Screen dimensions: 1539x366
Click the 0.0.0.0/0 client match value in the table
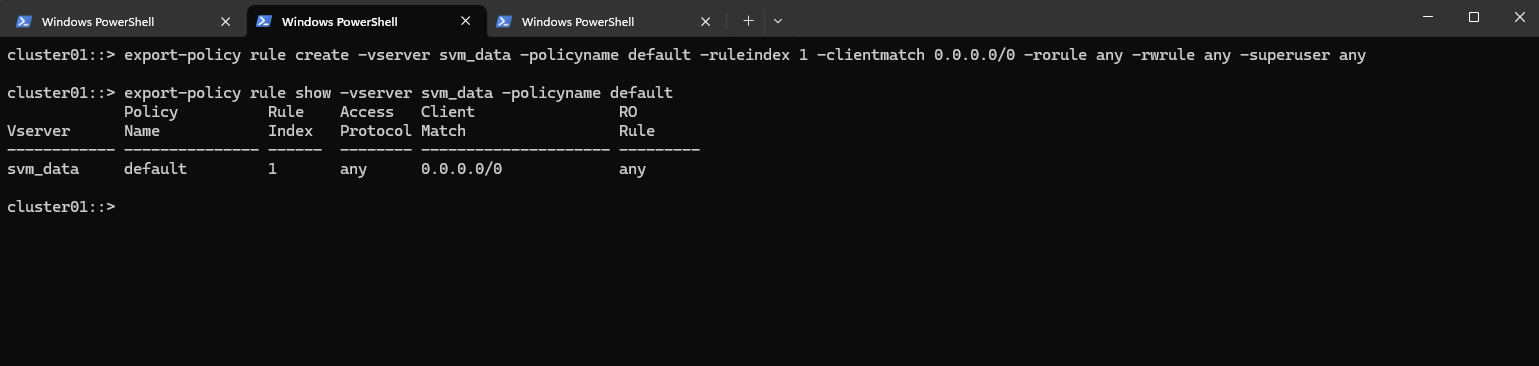pyautogui.click(x=461, y=169)
